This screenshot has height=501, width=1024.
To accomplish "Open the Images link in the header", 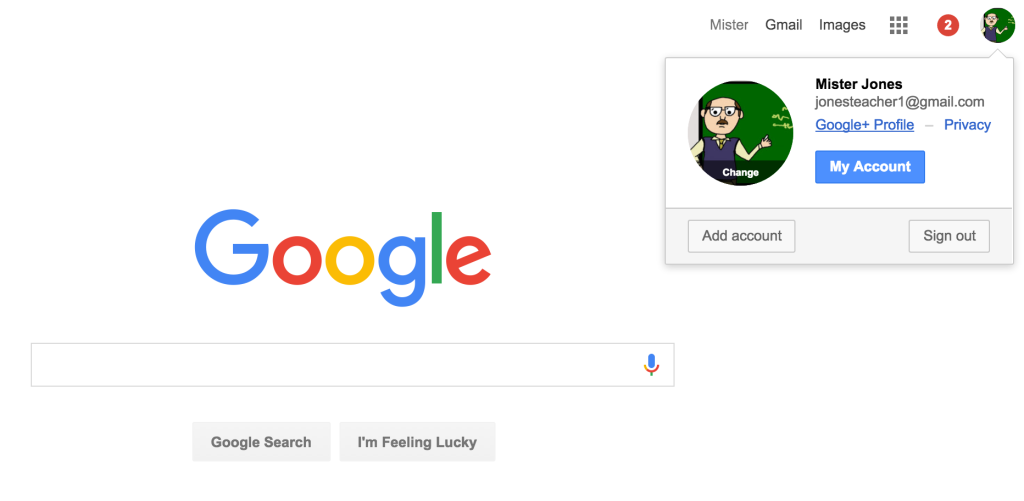I will [x=842, y=25].
